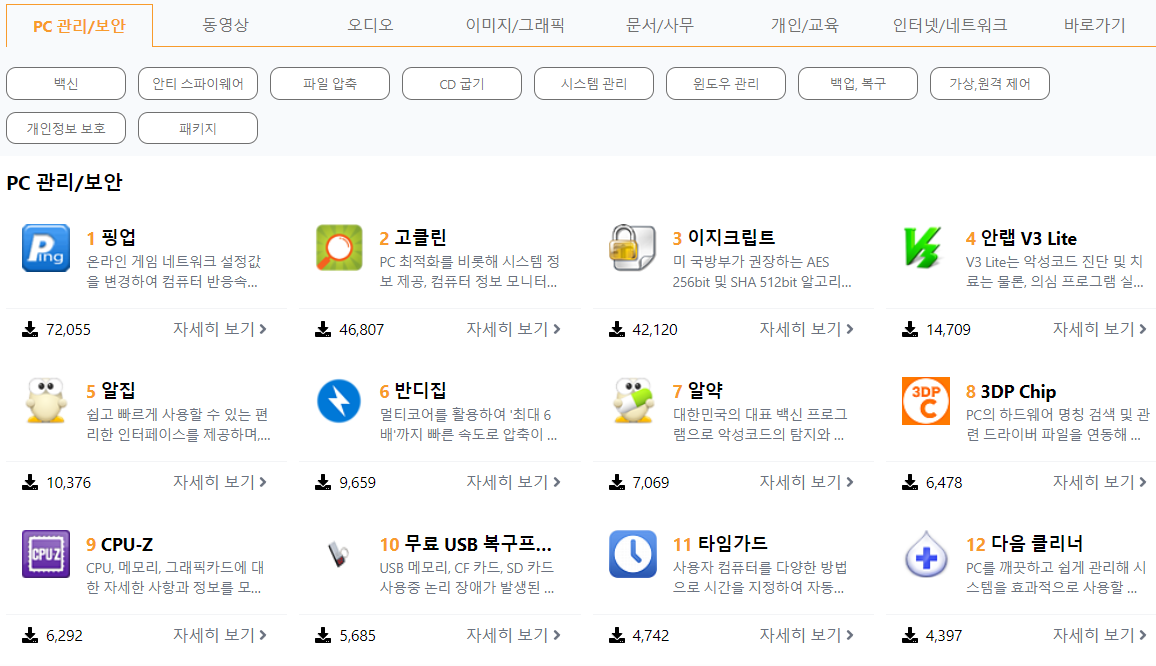Filter by 백신 category
Screen dimensions: 1156x666
click(66, 83)
